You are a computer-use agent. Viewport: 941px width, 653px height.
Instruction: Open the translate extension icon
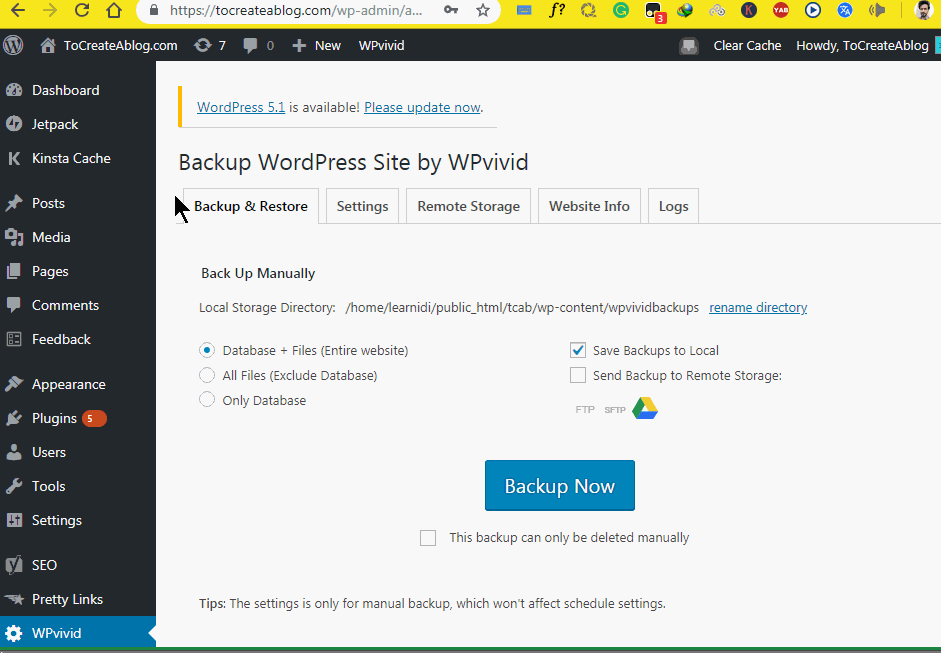(845, 10)
